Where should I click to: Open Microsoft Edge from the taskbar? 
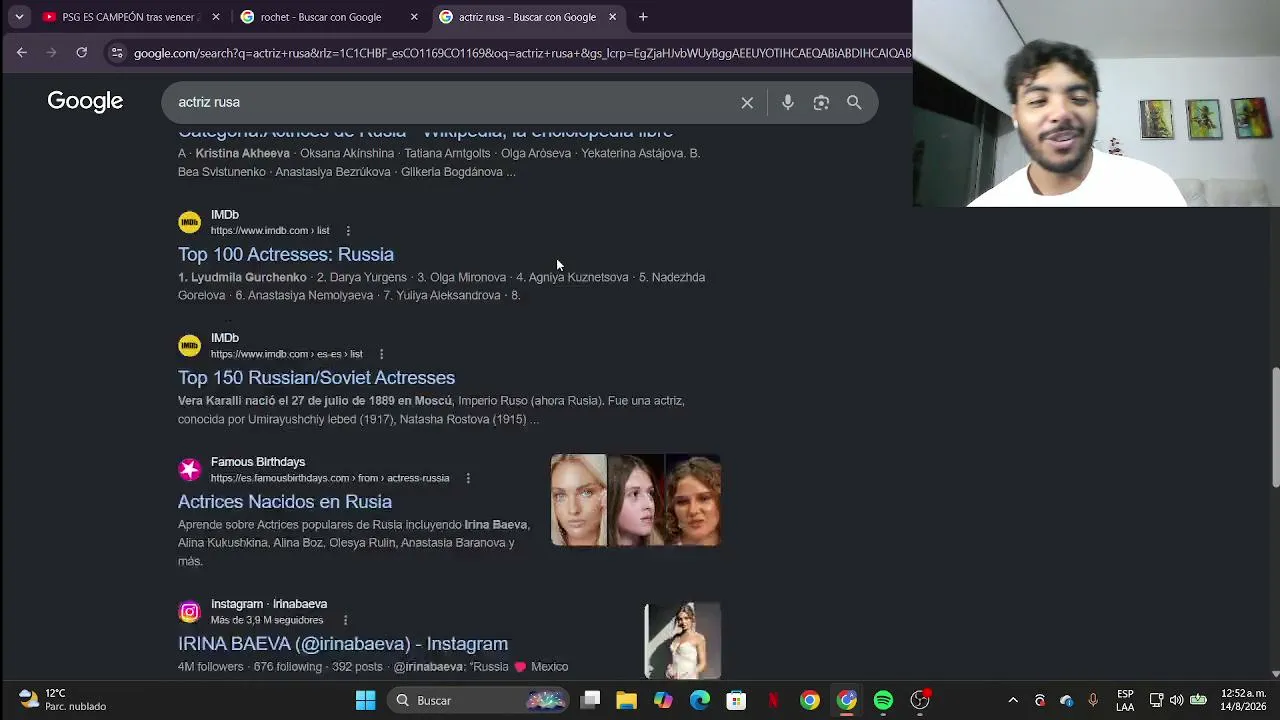point(700,700)
